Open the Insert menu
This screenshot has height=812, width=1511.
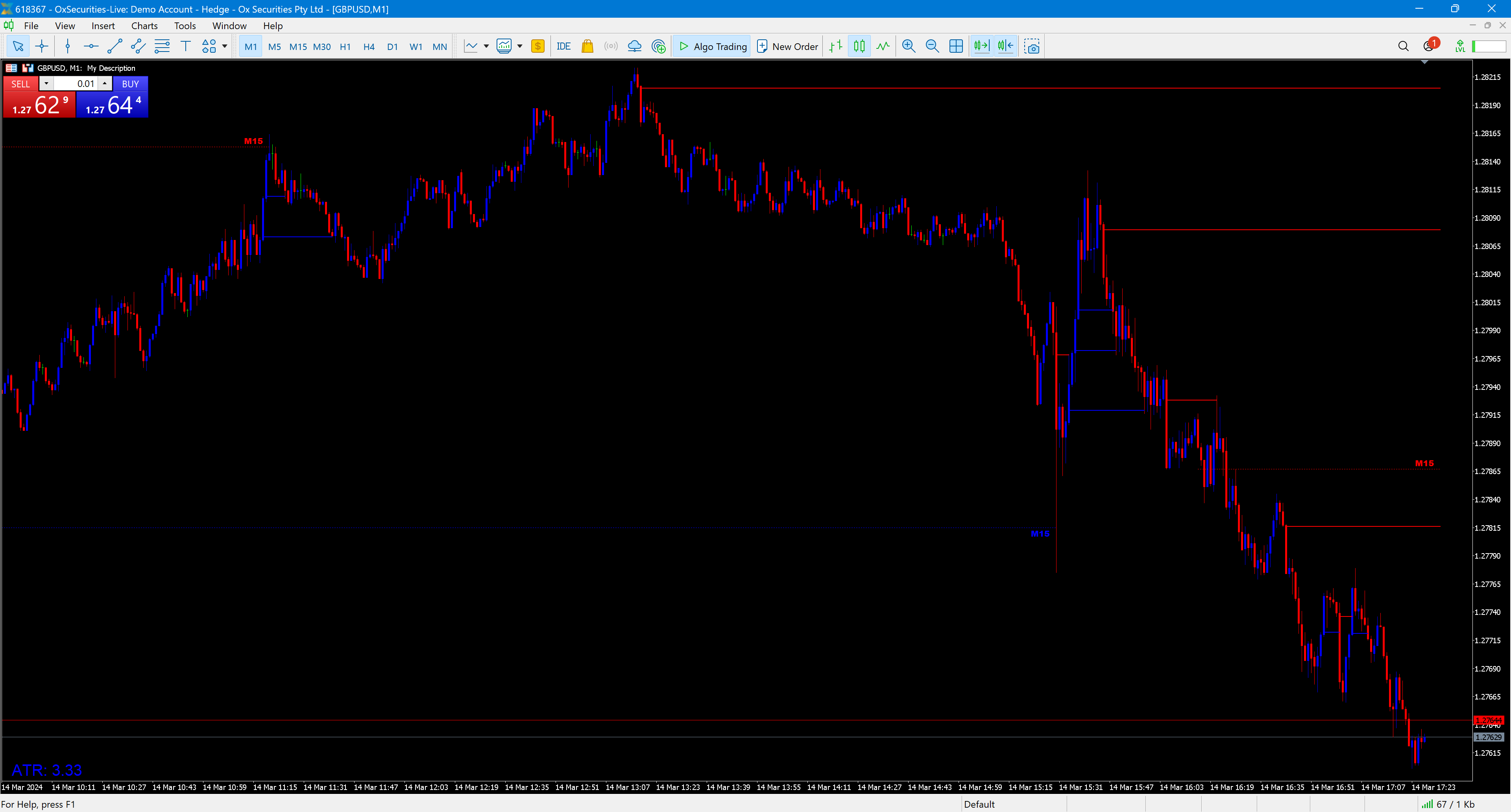point(103,26)
